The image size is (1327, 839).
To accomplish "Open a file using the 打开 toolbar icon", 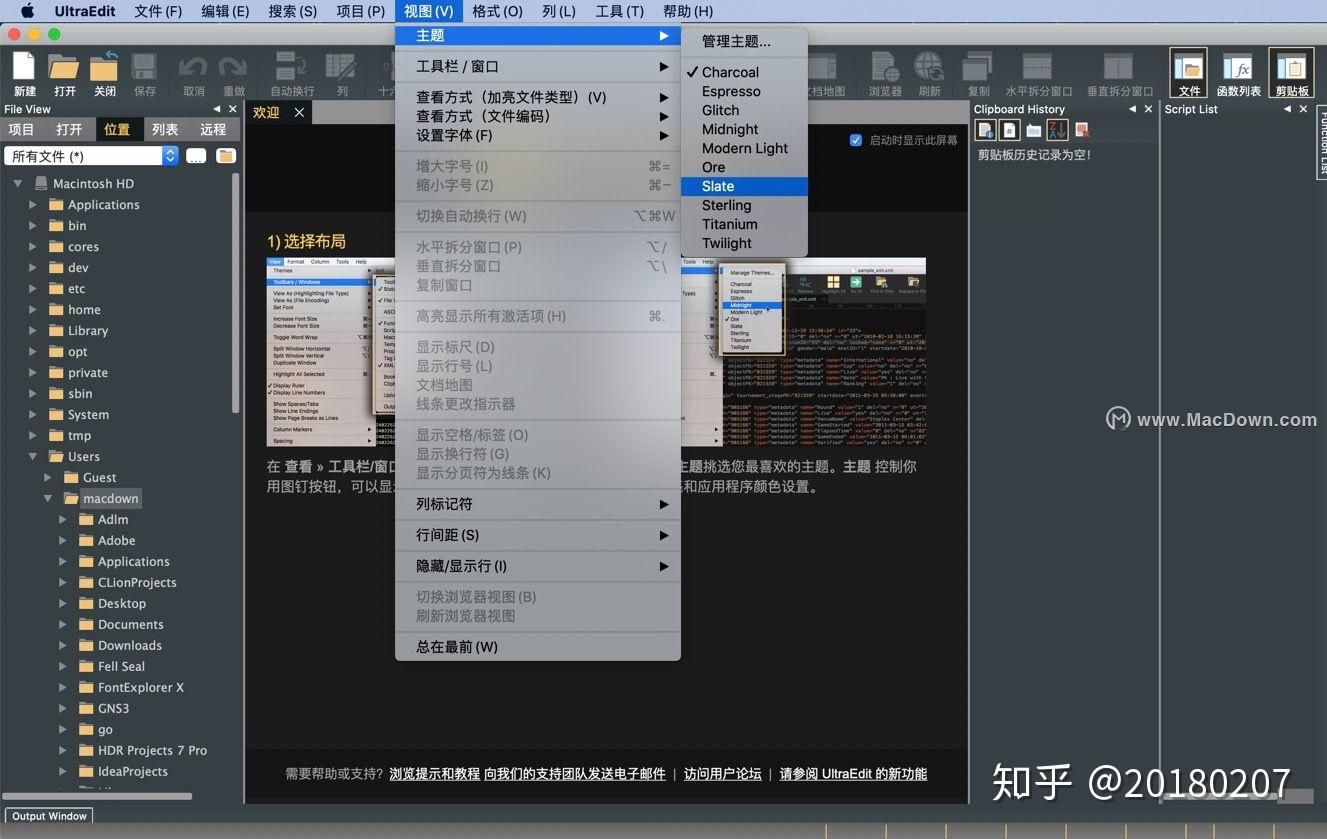I will coord(63,72).
